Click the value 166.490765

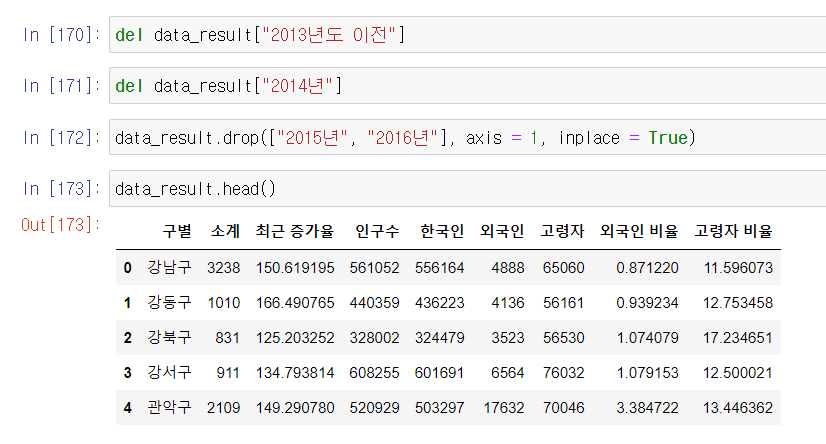click(x=295, y=303)
